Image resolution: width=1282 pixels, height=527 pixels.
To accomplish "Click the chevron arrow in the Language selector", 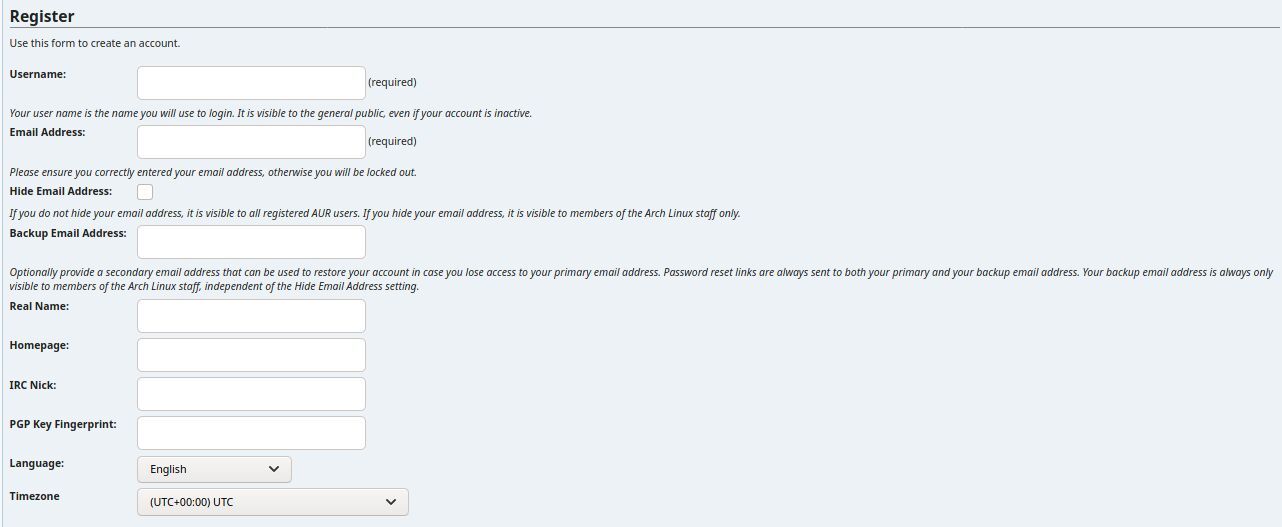I will click(x=275, y=469).
